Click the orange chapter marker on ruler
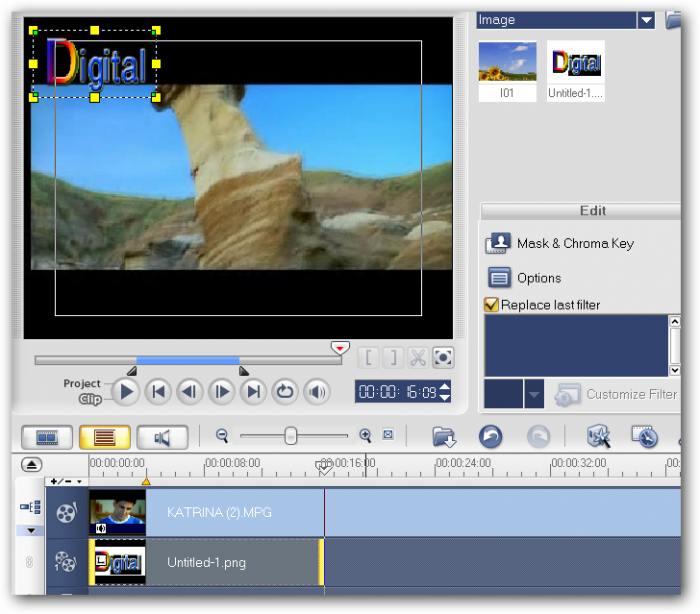The height and width of the screenshot is (614, 700). click(x=146, y=481)
